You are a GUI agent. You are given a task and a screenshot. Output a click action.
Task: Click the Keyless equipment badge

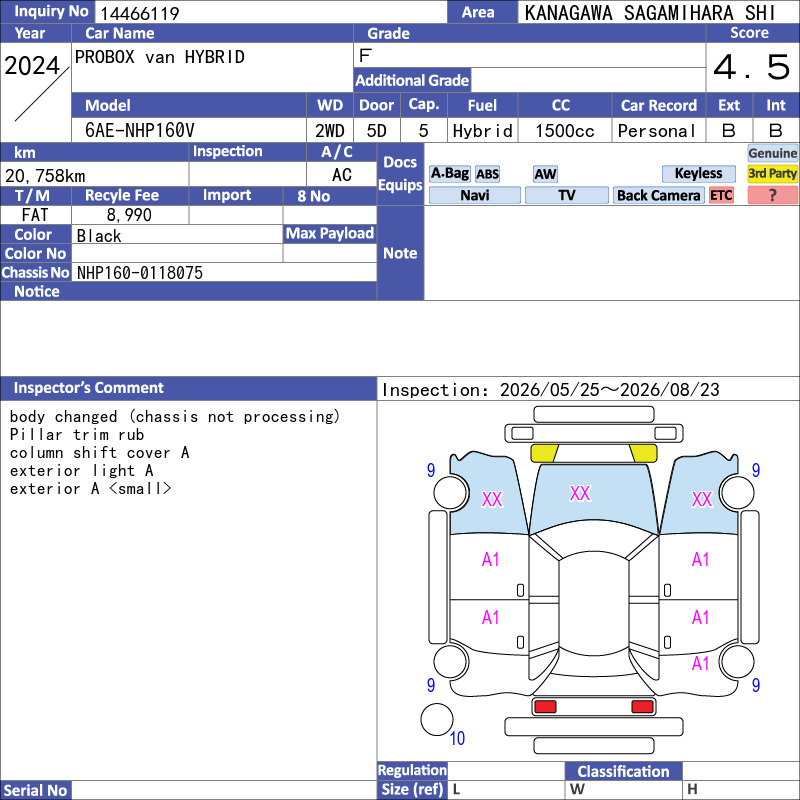[698, 173]
